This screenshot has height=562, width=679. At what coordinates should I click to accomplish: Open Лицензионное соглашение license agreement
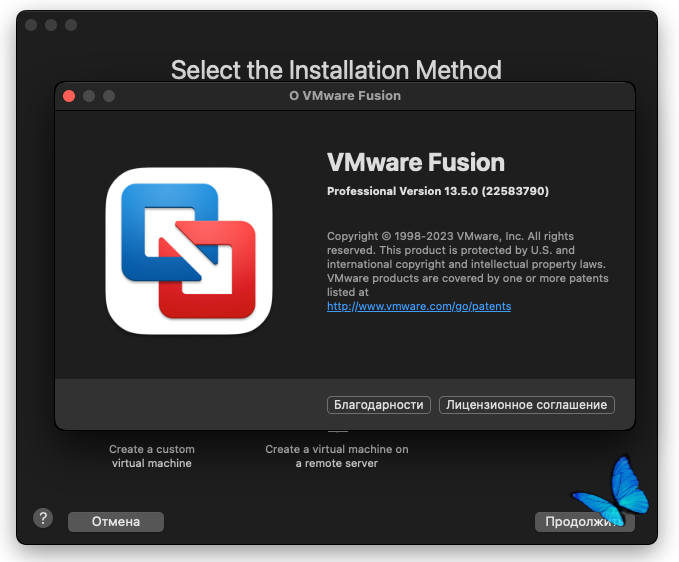(527, 405)
